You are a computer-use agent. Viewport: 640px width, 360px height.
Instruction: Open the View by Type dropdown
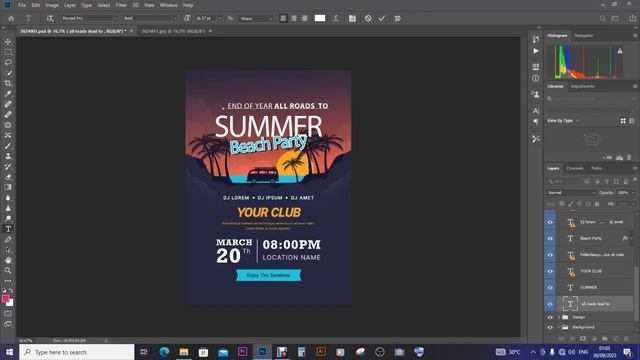tap(563, 121)
